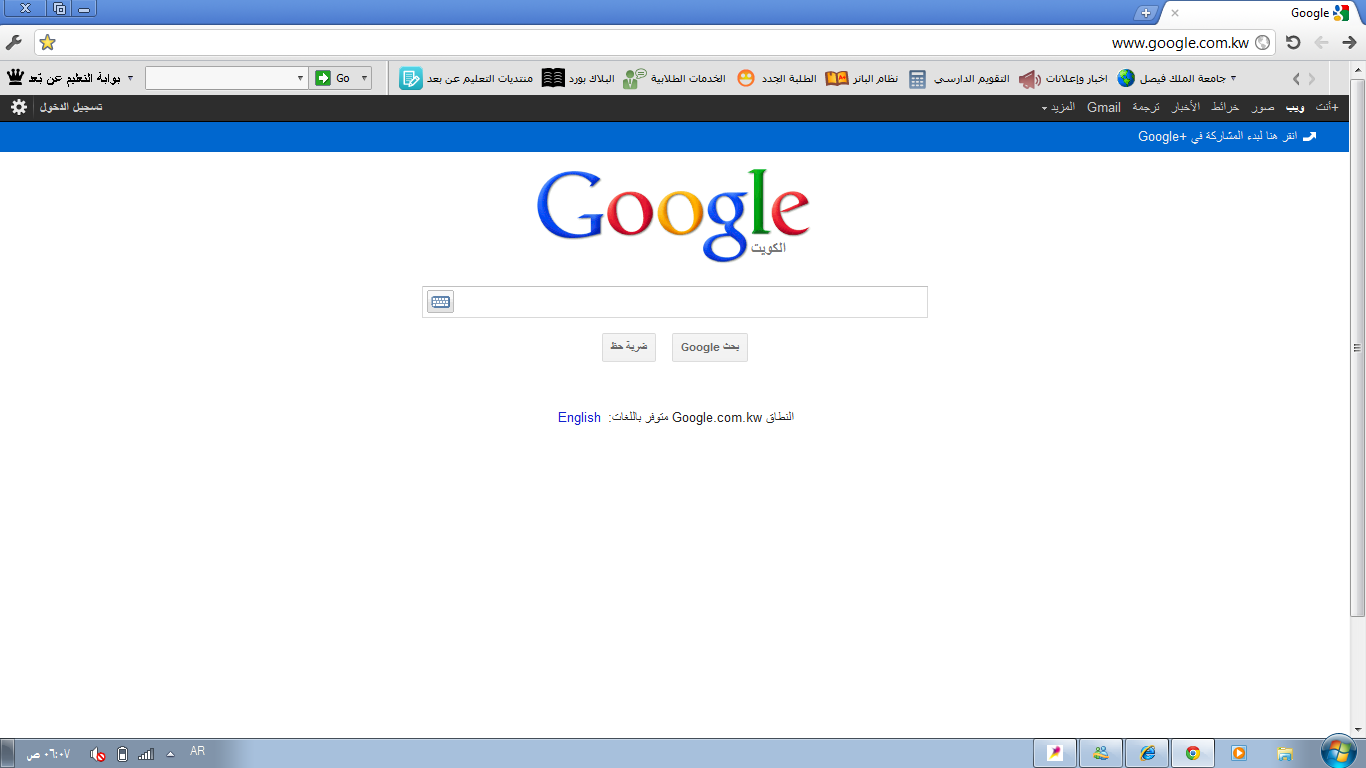Click the address bar showing www.google.com.kw
The width and height of the screenshot is (1366, 768).
click(x=655, y=42)
